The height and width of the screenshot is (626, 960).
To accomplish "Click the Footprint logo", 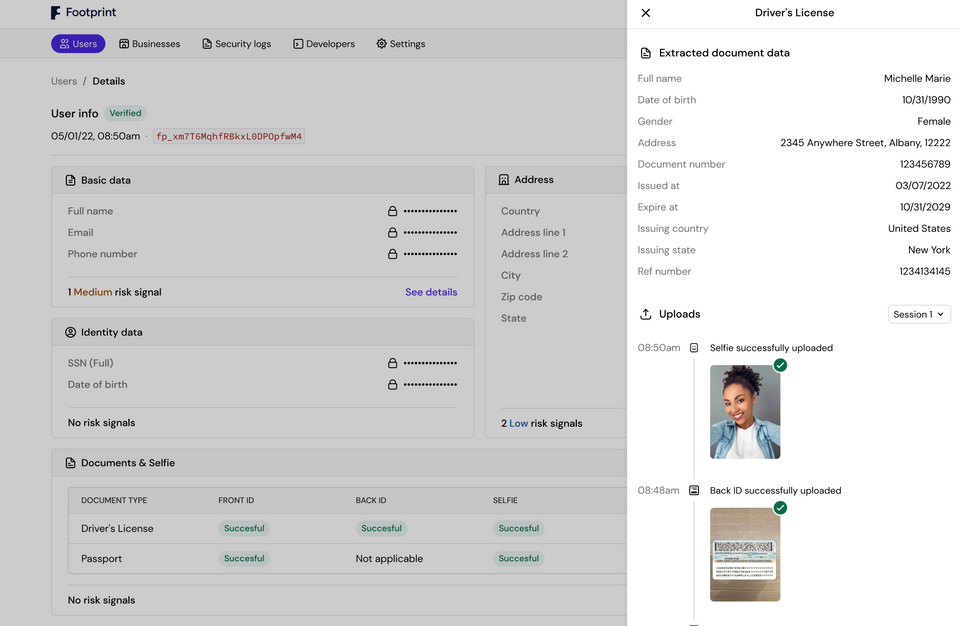I will pyautogui.click(x=82, y=14).
